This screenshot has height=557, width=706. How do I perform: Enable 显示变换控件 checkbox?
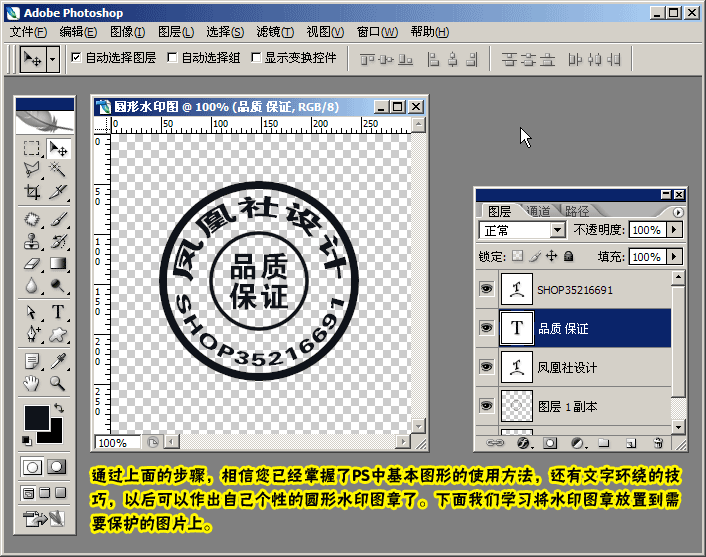click(x=256, y=57)
